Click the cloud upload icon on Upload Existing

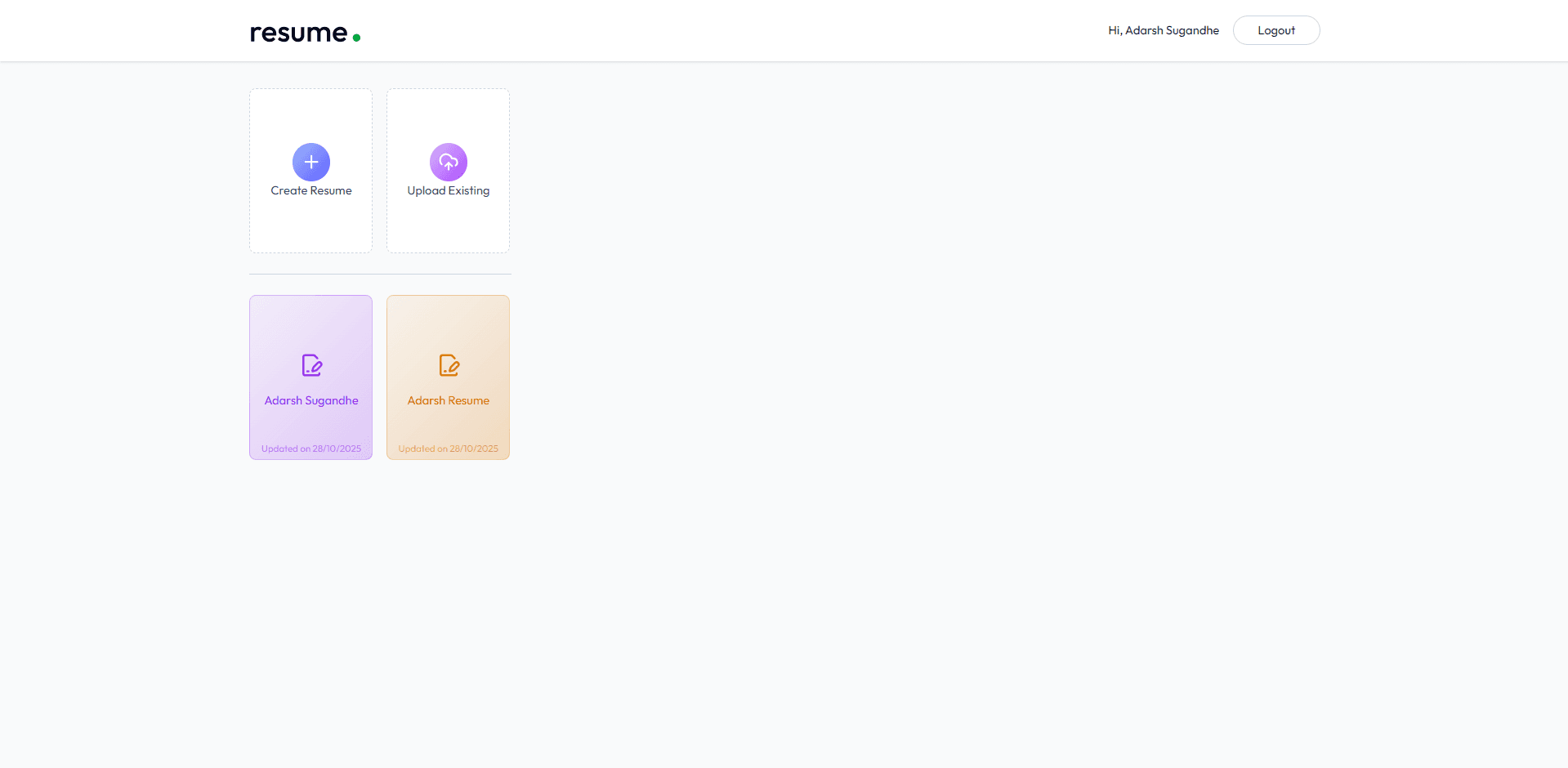point(448,162)
